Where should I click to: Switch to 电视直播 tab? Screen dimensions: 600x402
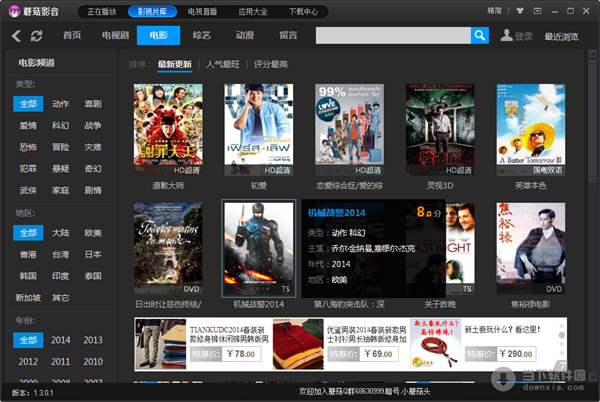coord(202,12)
